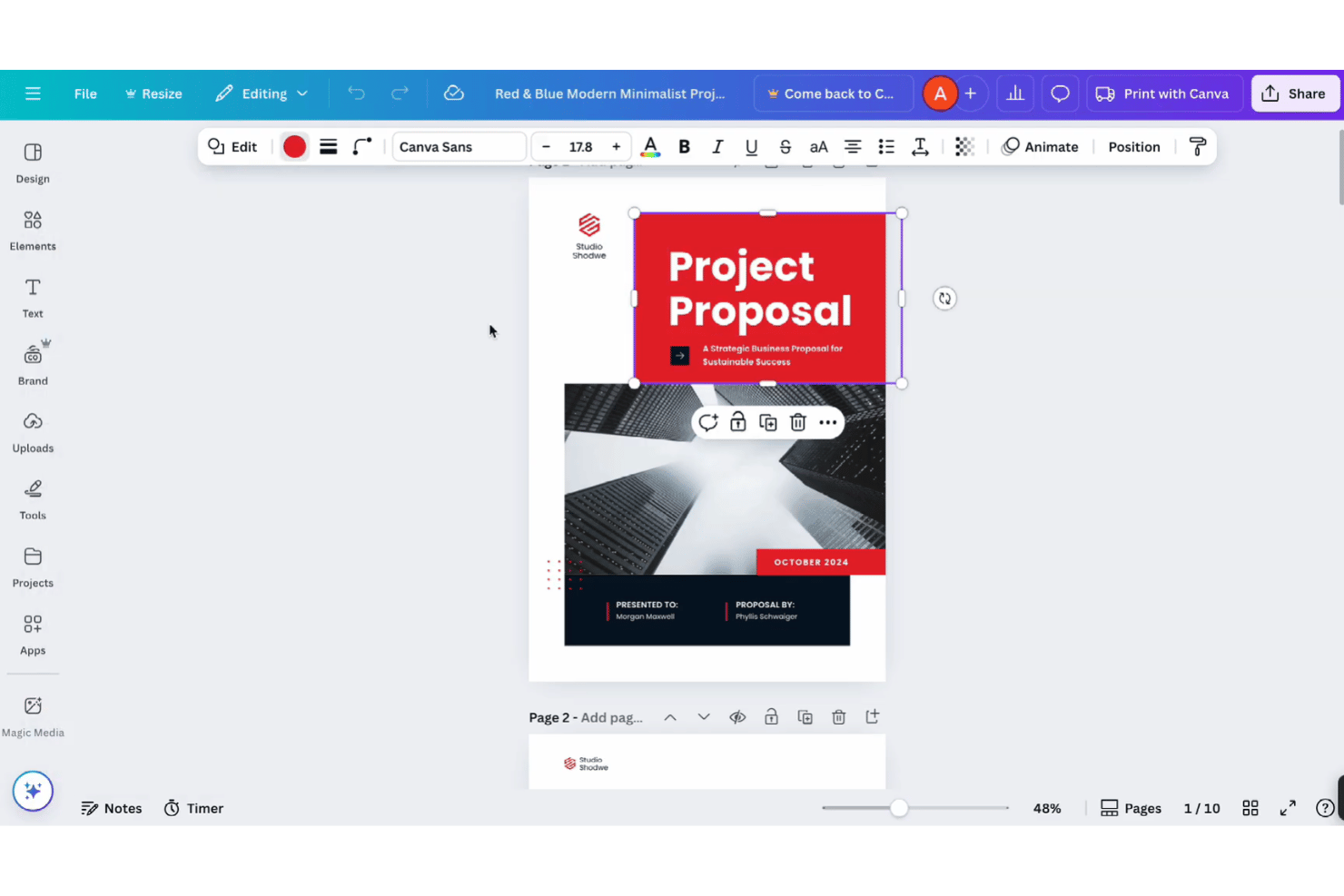1344x896 pixels.
Task: Open the border style options
Action: pos(329,146)
